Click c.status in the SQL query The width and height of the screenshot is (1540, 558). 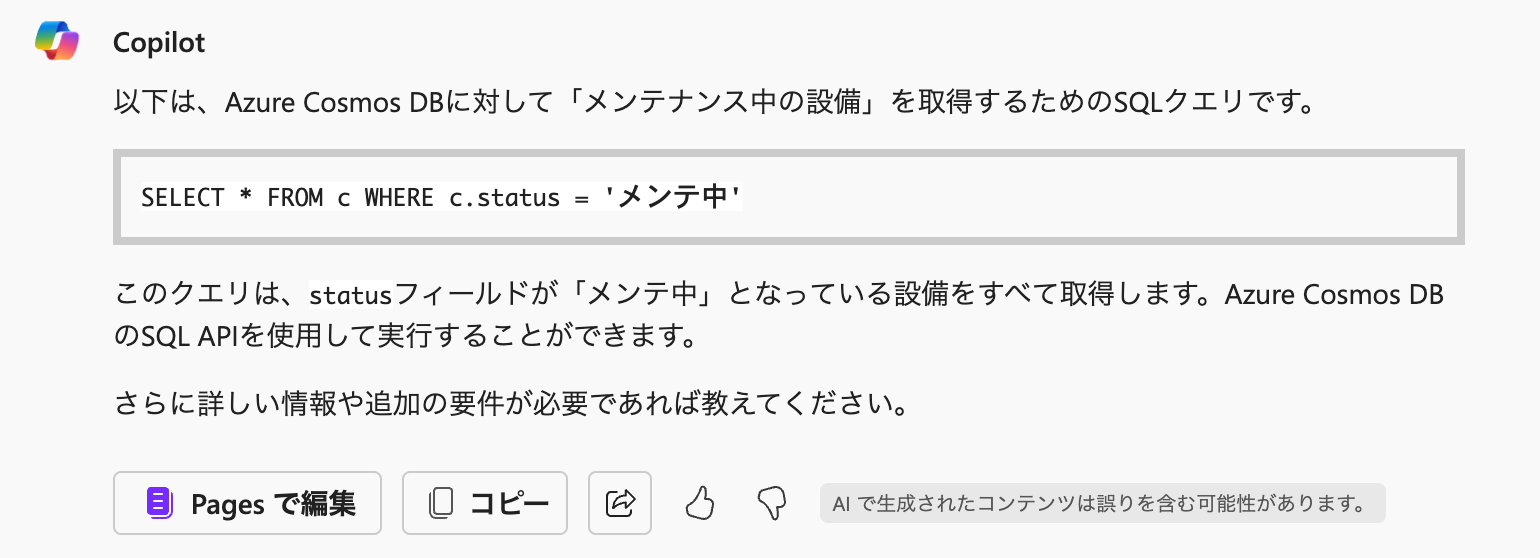[x=504, y=198]
